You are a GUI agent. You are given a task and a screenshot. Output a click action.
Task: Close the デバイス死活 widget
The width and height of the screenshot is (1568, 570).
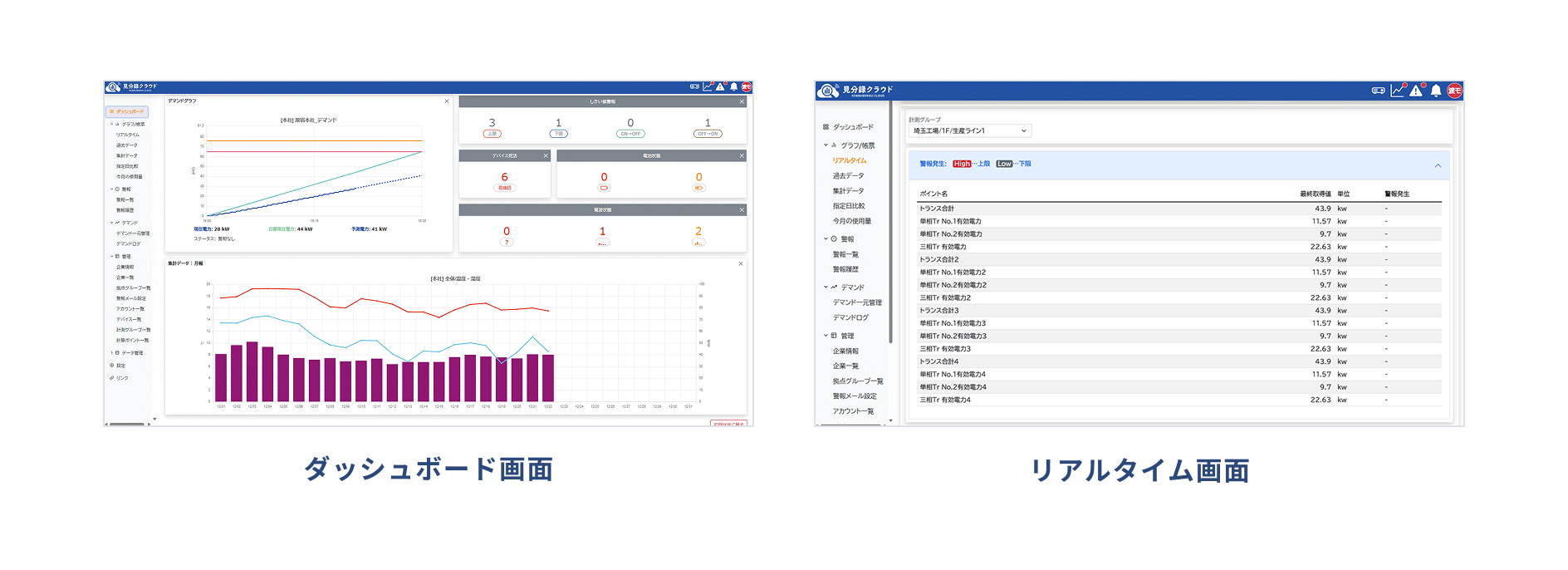(546, 155)
